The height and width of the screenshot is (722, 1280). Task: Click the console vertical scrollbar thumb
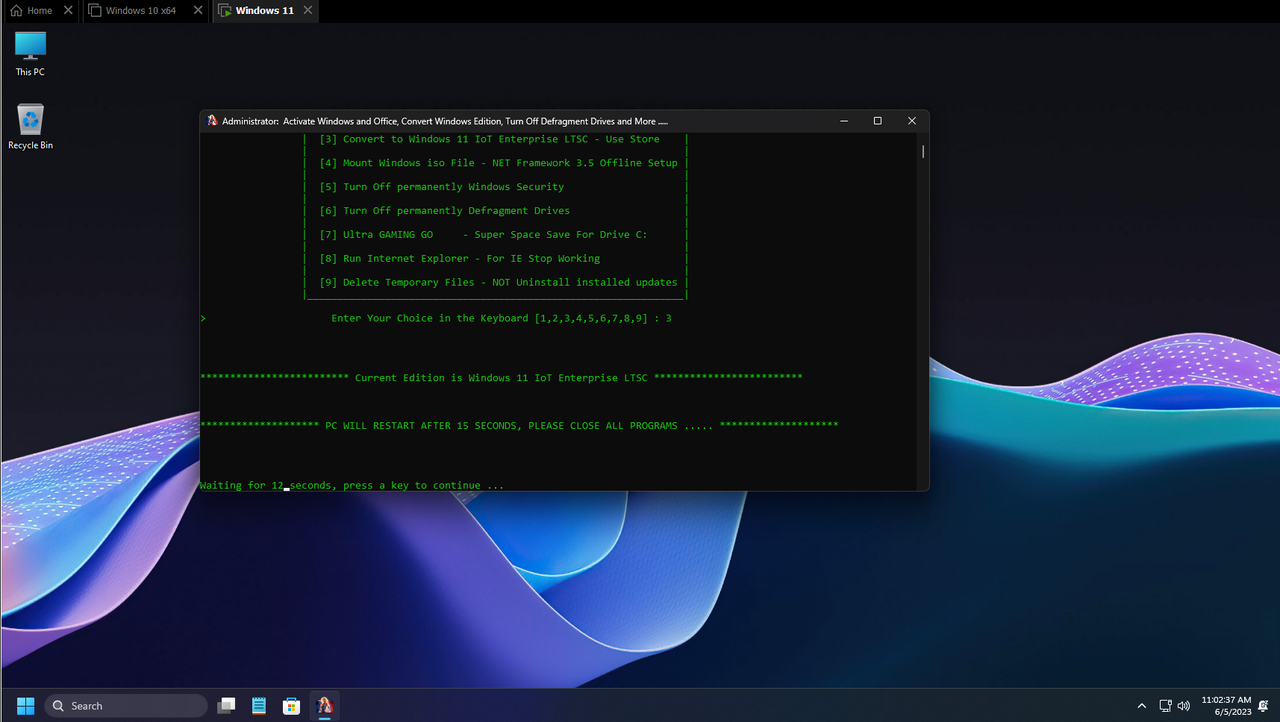(x=923, y=151)
